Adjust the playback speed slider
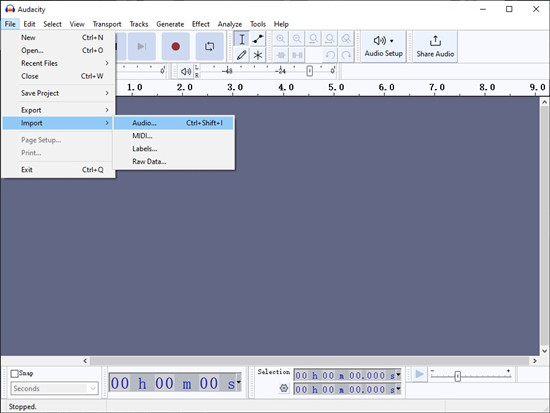The image size is (550, 413). click(x=457, y=377)
